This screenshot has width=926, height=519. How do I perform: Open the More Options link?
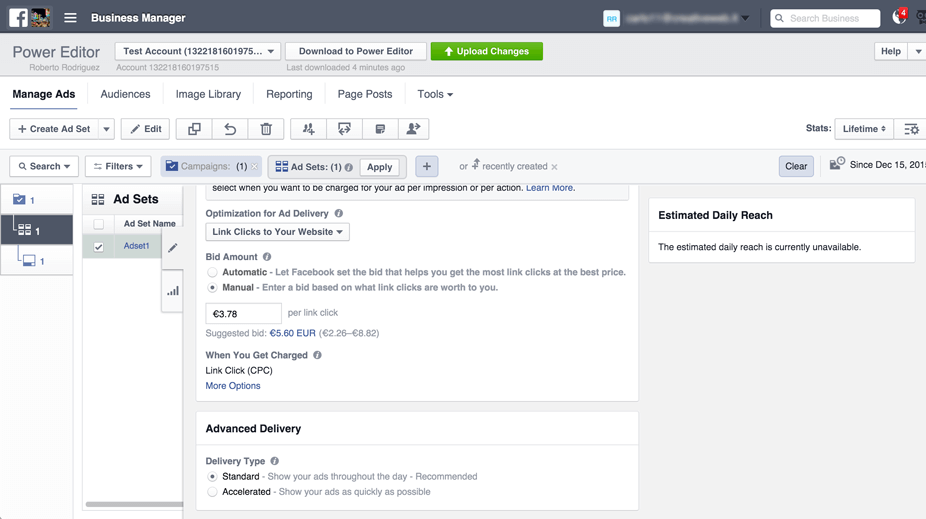click(233, 386)
